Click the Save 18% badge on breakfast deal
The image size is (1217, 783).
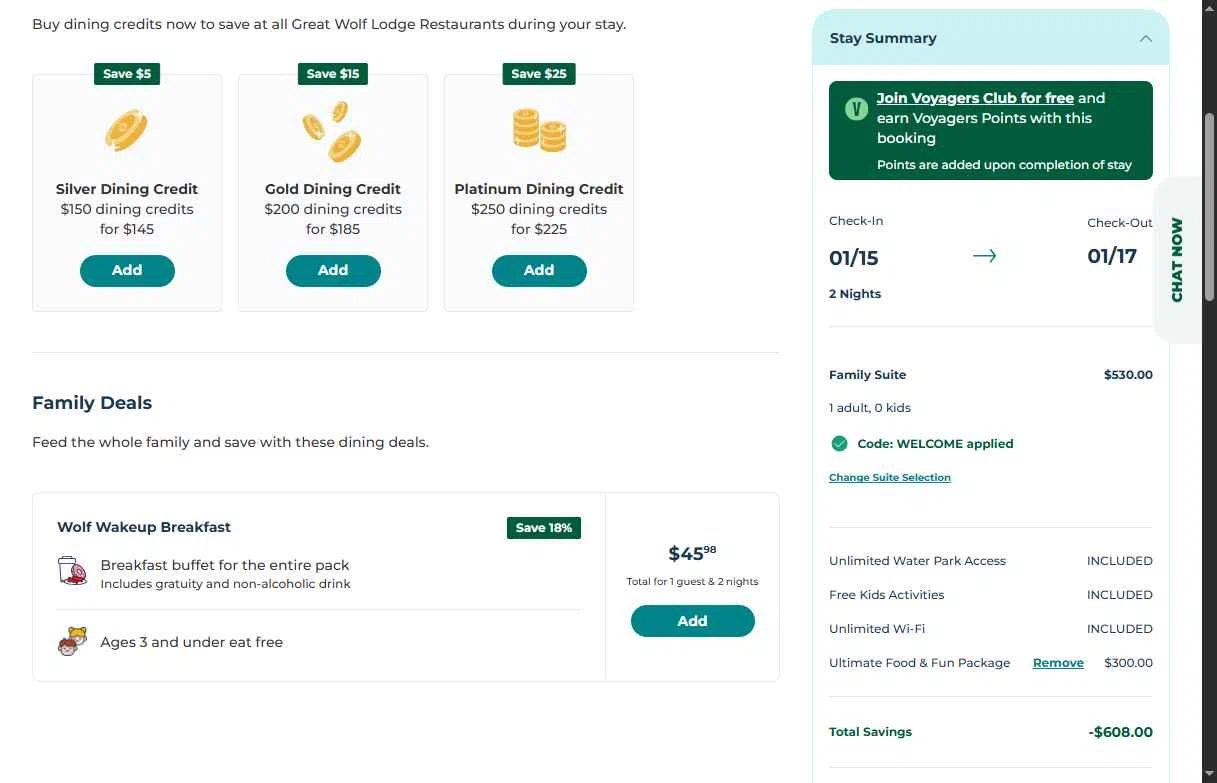tap(544, 528)
